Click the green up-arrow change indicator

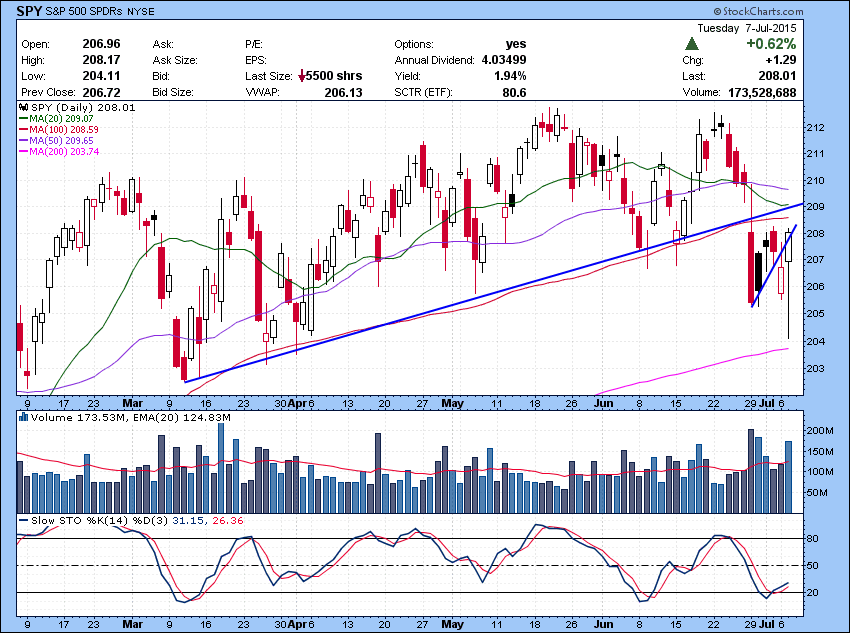click(691, 43)
